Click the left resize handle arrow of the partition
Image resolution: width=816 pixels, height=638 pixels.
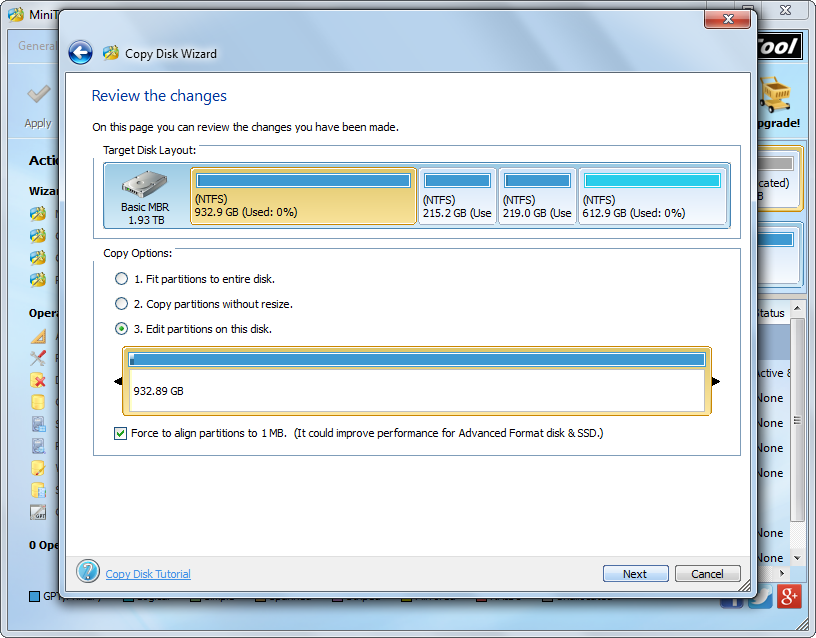[118, 381]
